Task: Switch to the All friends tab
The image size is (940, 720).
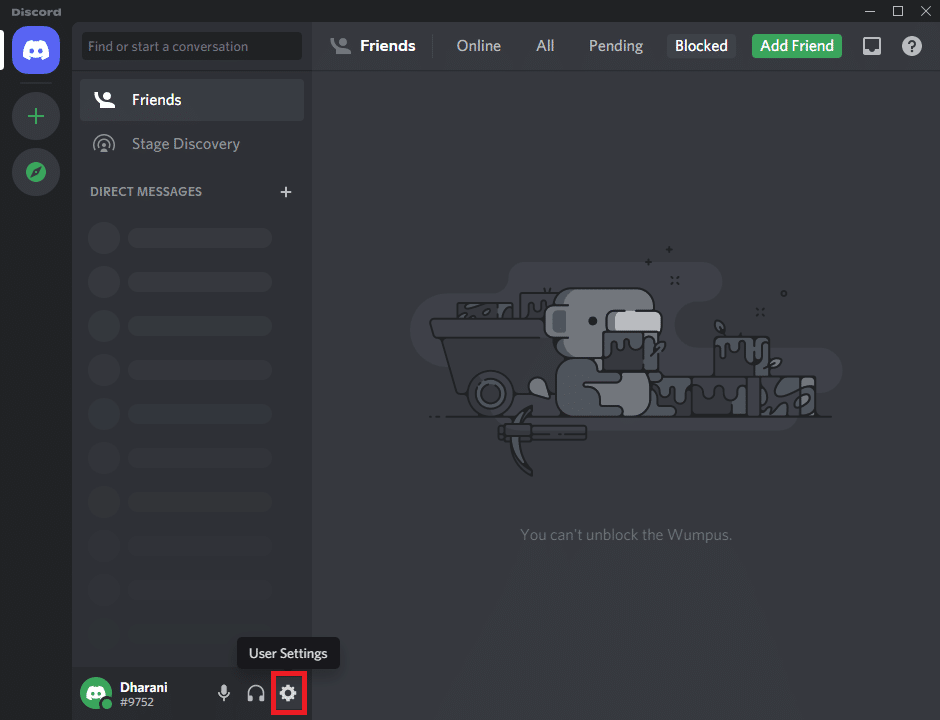Action: [x=545, y=46]
